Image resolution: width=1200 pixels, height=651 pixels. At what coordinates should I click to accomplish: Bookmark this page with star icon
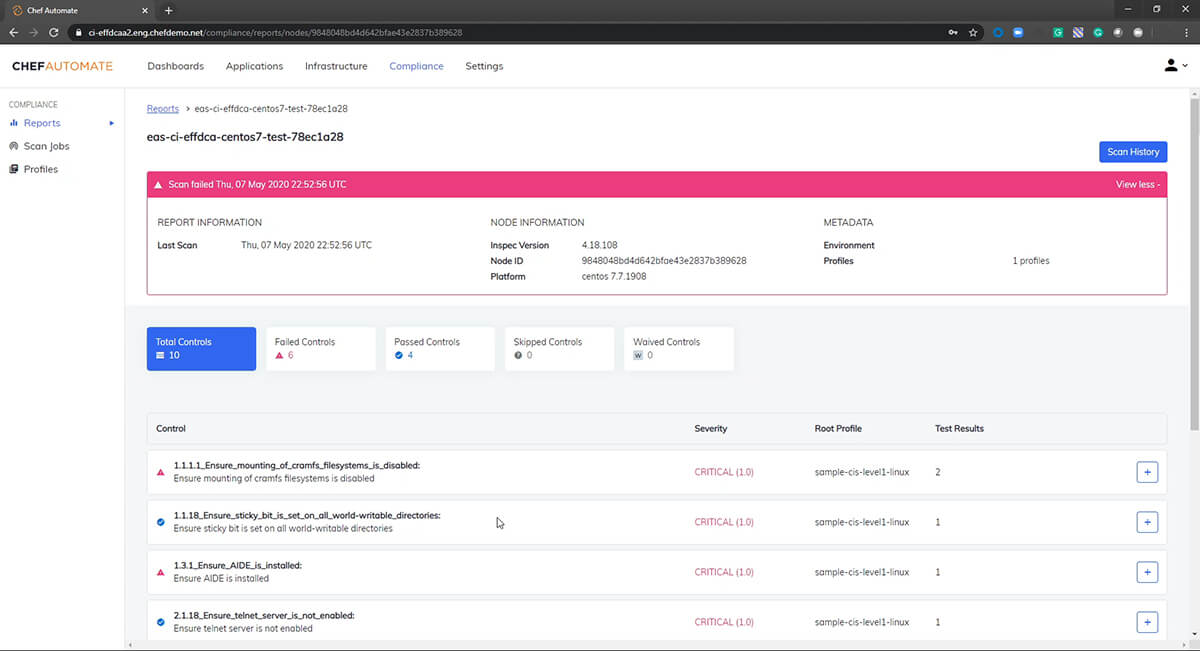[x=973, y=32]
